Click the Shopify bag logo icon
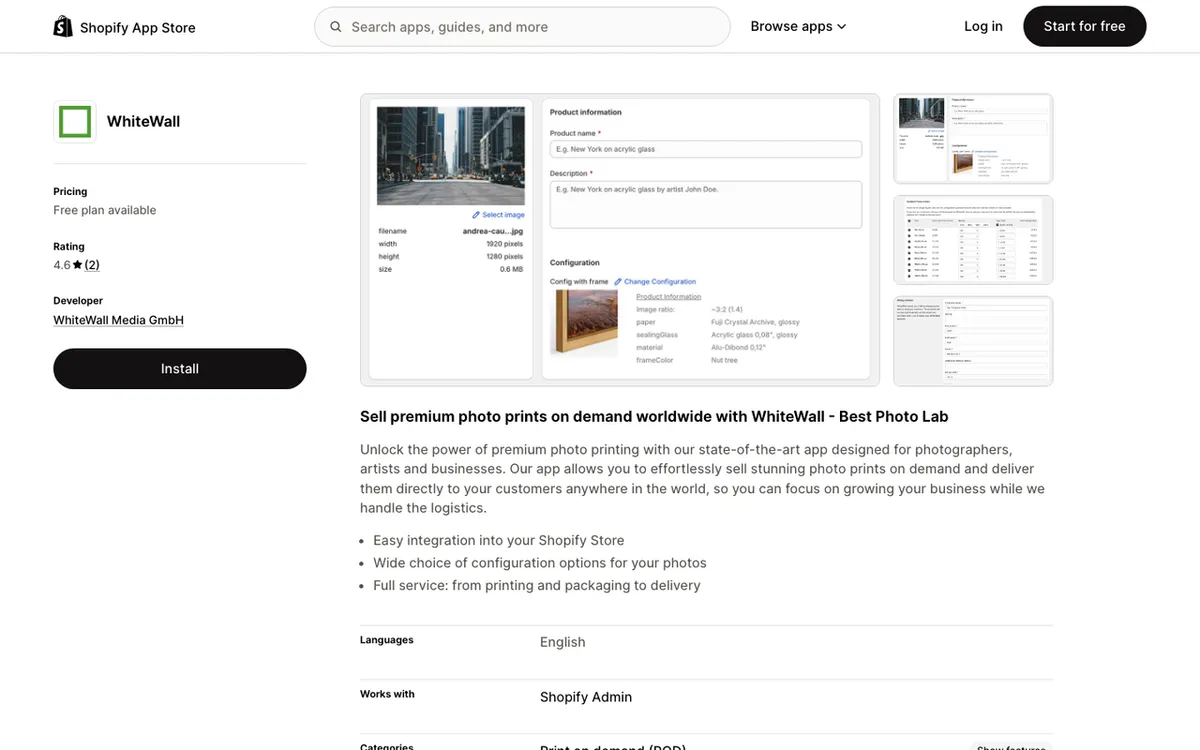This screenshot has height=750, width=1200. point(63,27)
